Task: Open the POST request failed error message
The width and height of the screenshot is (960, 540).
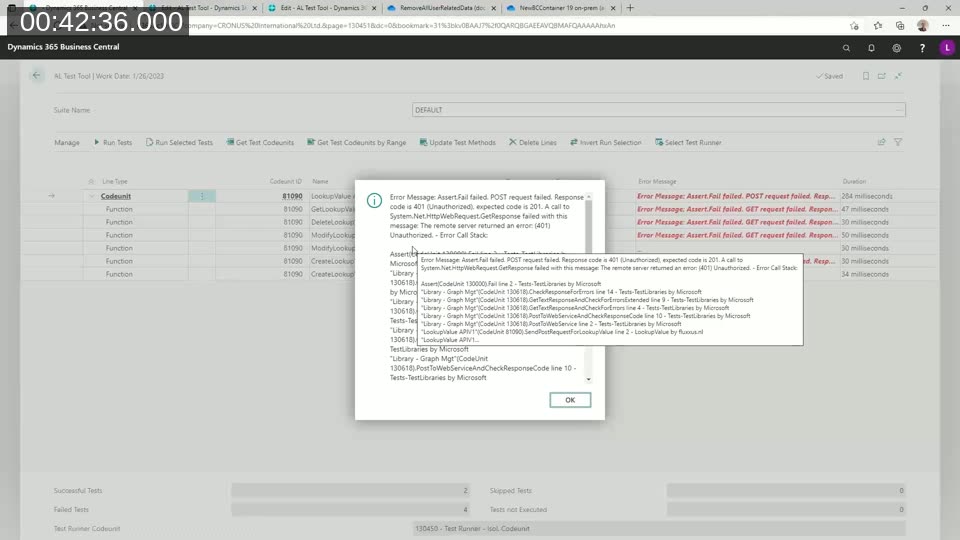Action: click(x=735, y=197)
